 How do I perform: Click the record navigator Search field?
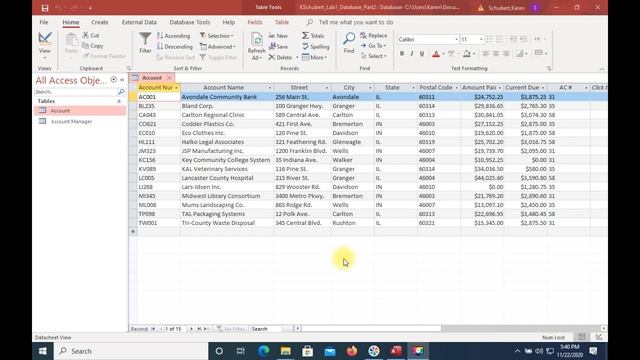pos(266,329)
